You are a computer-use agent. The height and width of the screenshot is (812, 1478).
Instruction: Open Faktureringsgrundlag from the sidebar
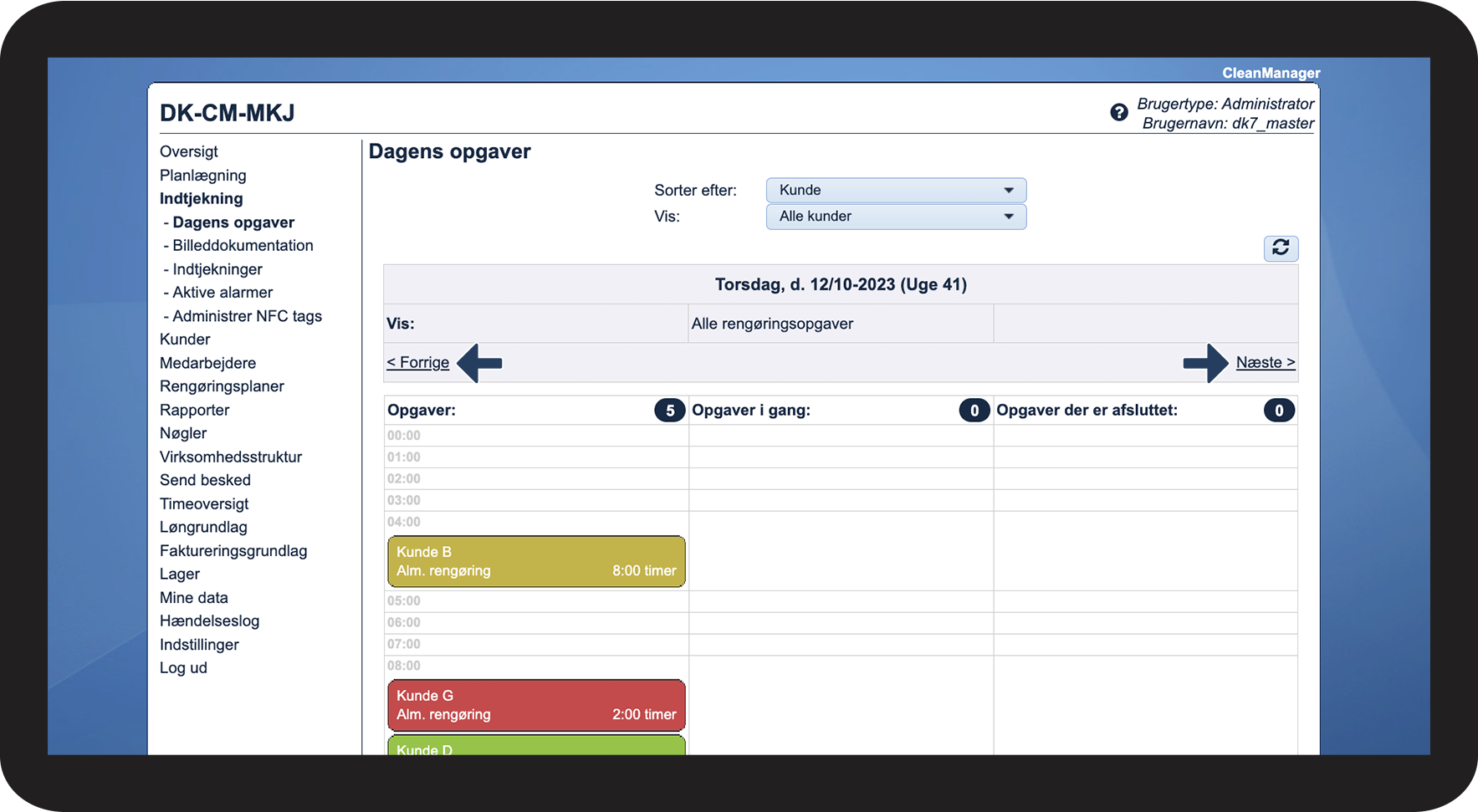click(233, 551)
